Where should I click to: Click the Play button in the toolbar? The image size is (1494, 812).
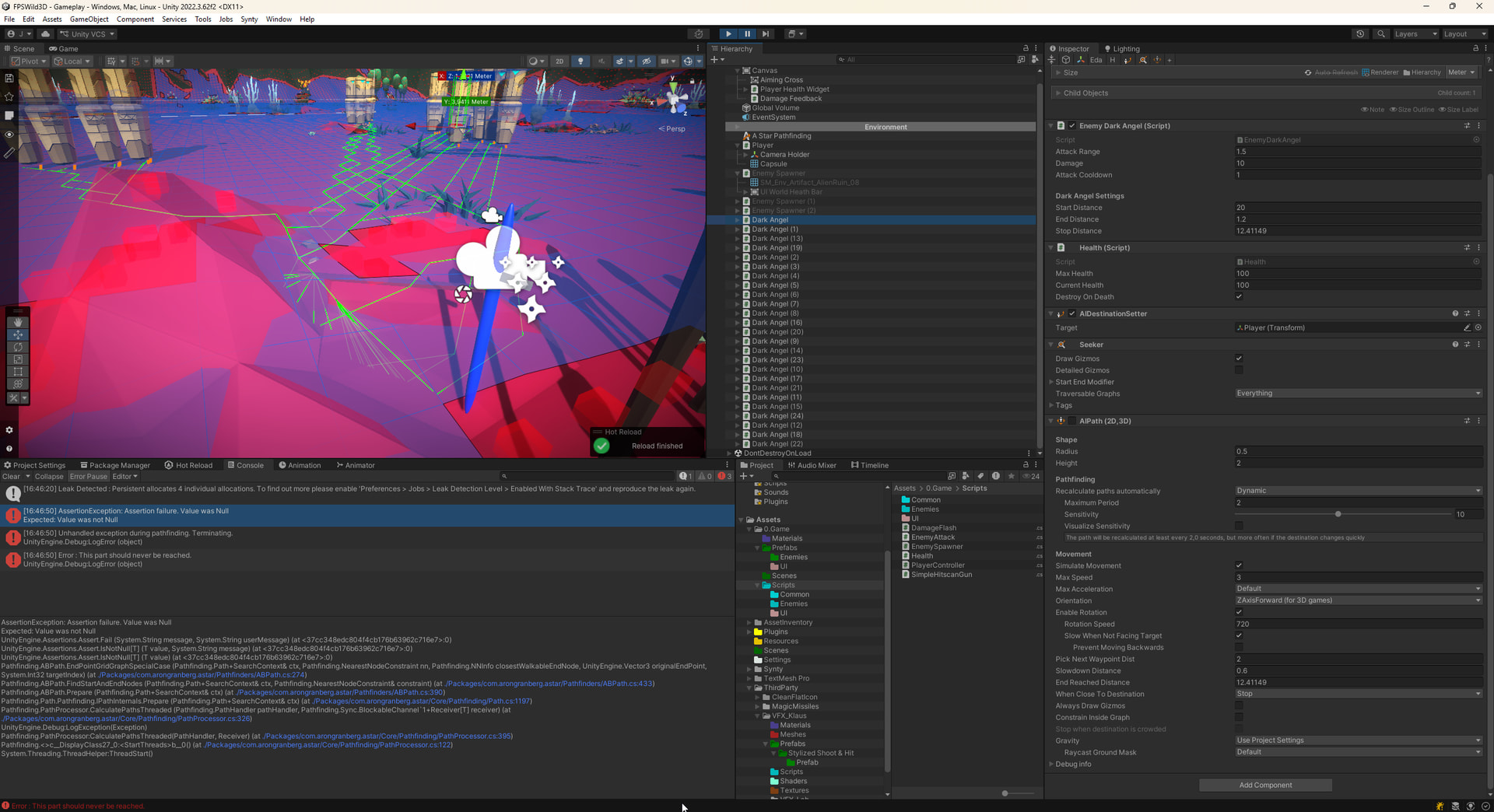(728, 34)
